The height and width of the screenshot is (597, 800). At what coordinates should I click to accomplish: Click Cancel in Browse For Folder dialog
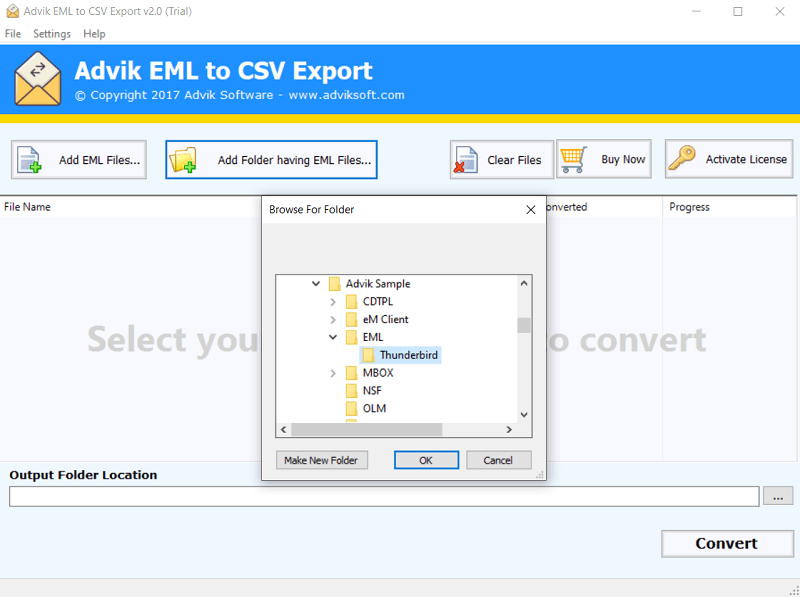click(498, 460)
